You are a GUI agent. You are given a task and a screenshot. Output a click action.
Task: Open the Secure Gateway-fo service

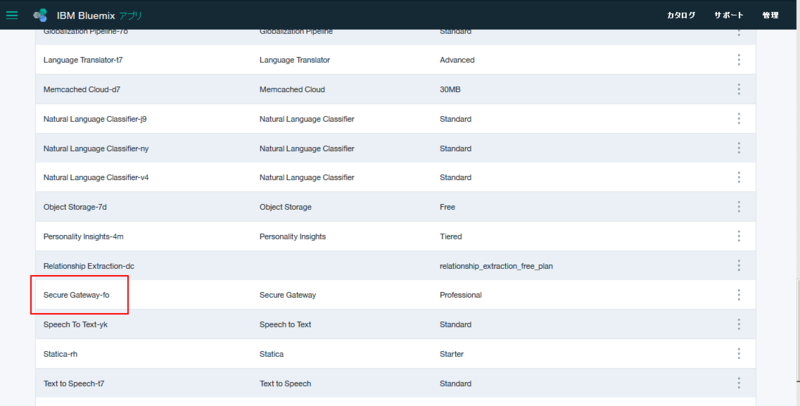tap(76, 295)
